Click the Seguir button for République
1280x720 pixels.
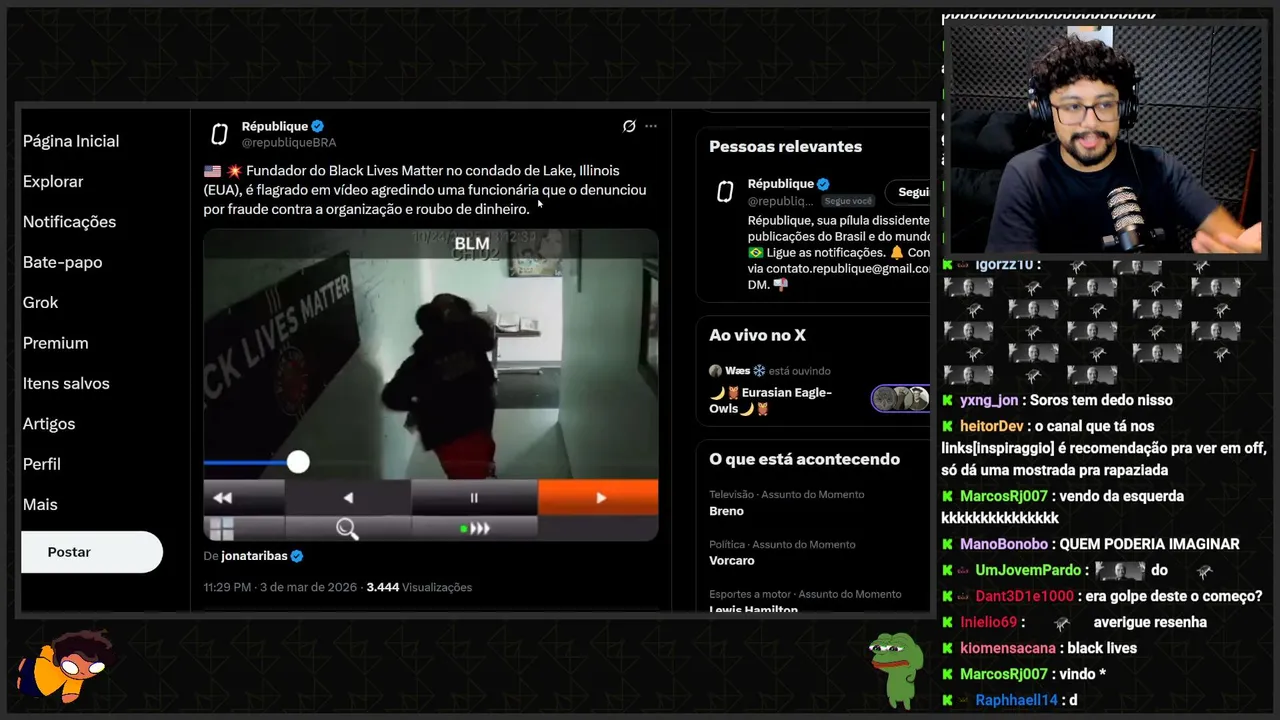pyautogui.click(x=908, y=192)
